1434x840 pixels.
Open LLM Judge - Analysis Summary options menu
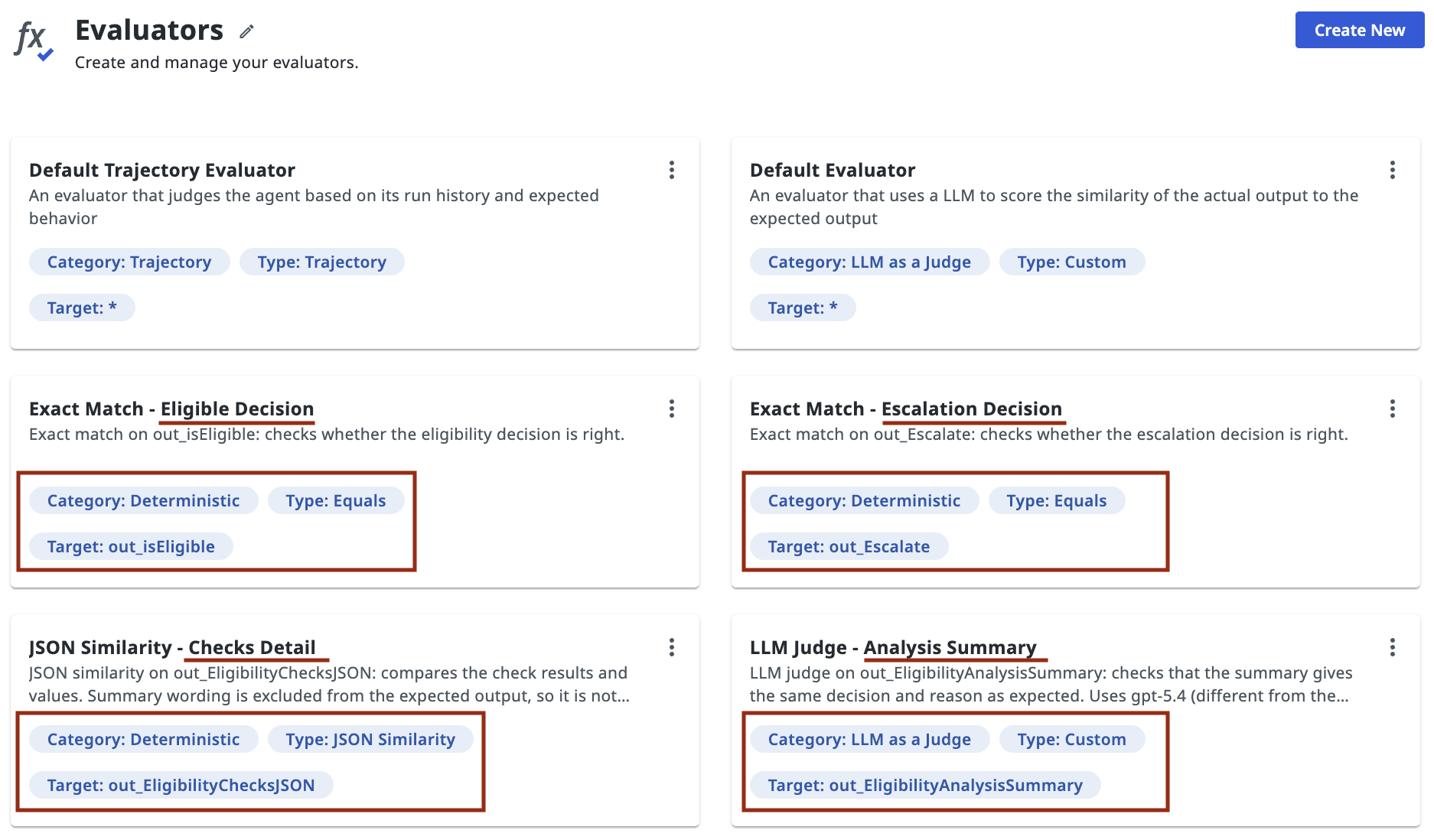click(1393, 647)
